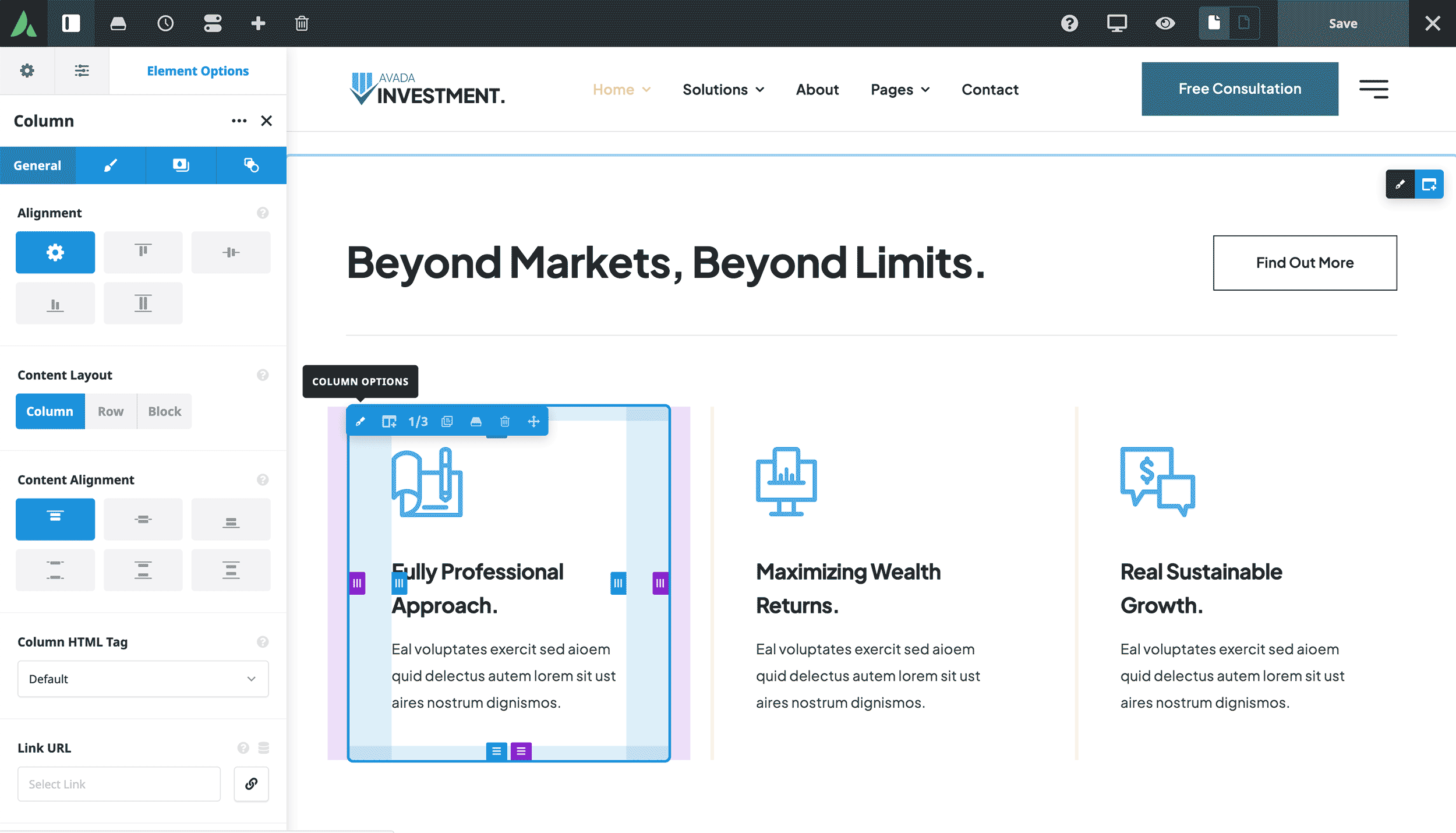Select the filled page icon beside Save
Image resolution: width=1456 pixels, height=833 pixels.
pos(1214,23)
